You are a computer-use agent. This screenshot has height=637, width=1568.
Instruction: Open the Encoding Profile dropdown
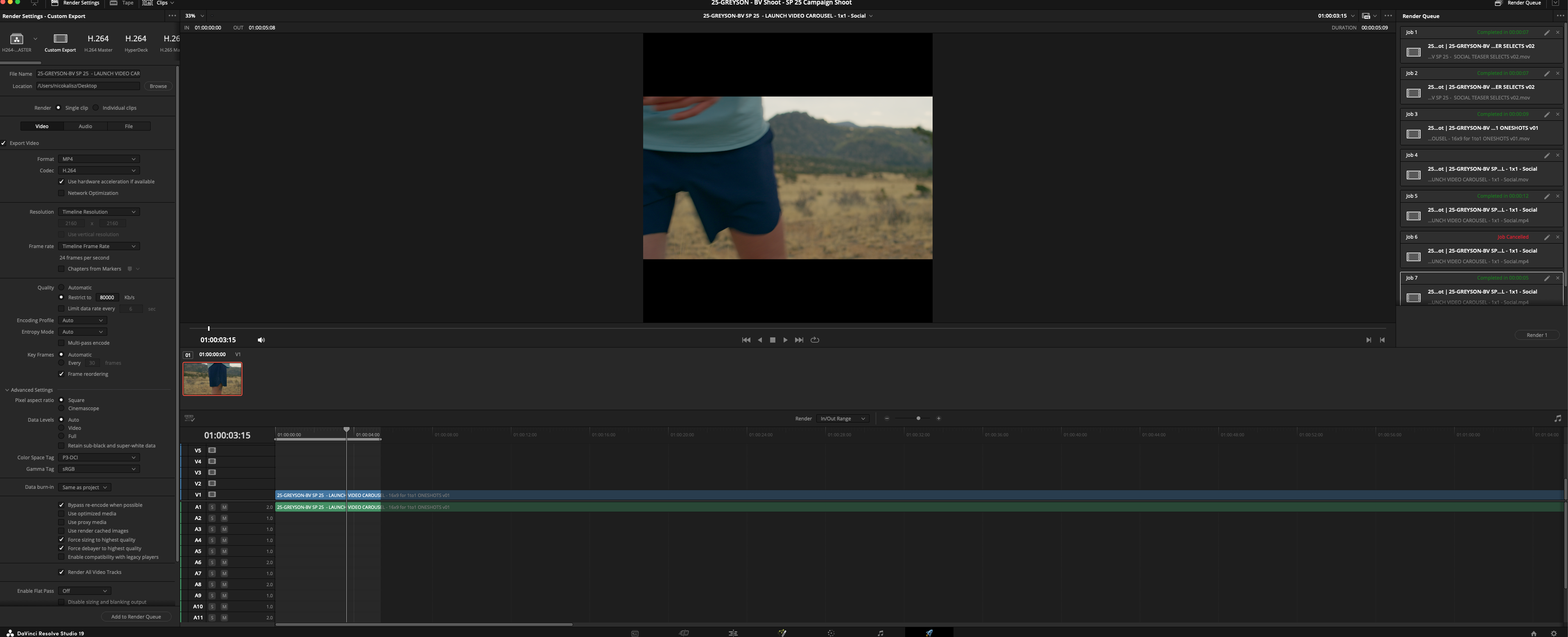(x=82, y=321)
